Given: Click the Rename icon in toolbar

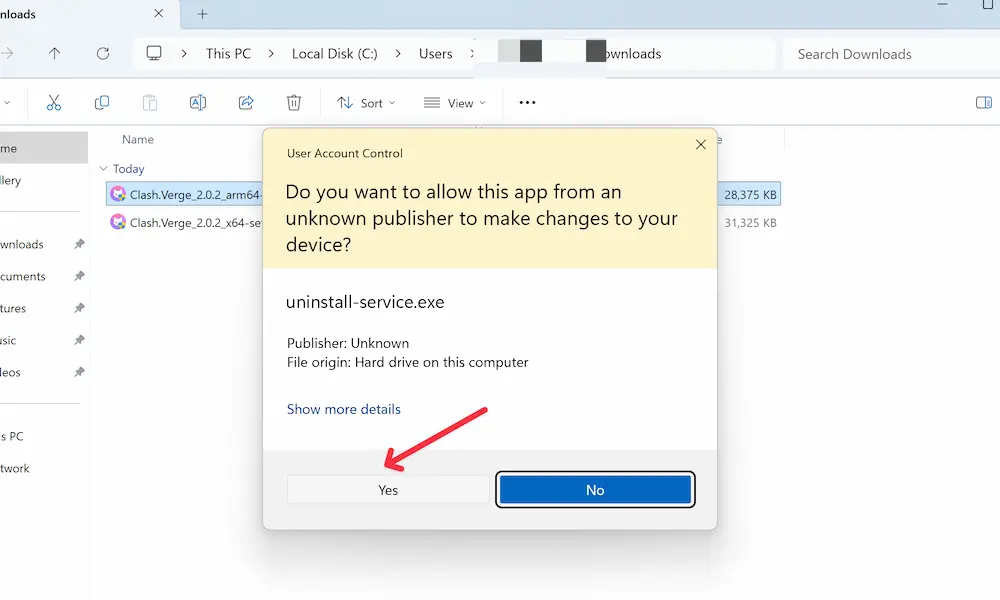Looking at the screenshot, I should (x=198, y=103).
